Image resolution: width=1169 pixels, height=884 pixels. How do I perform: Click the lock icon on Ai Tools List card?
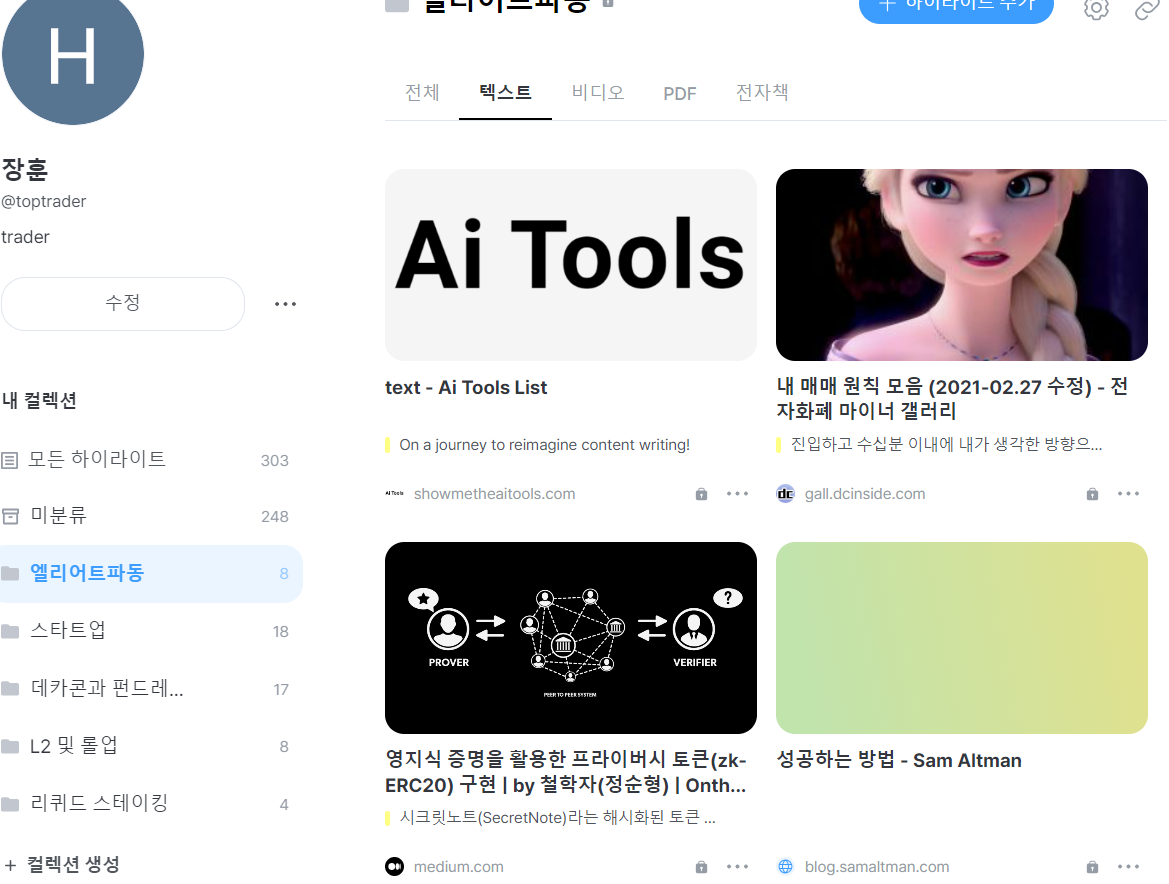click(701, 493)
